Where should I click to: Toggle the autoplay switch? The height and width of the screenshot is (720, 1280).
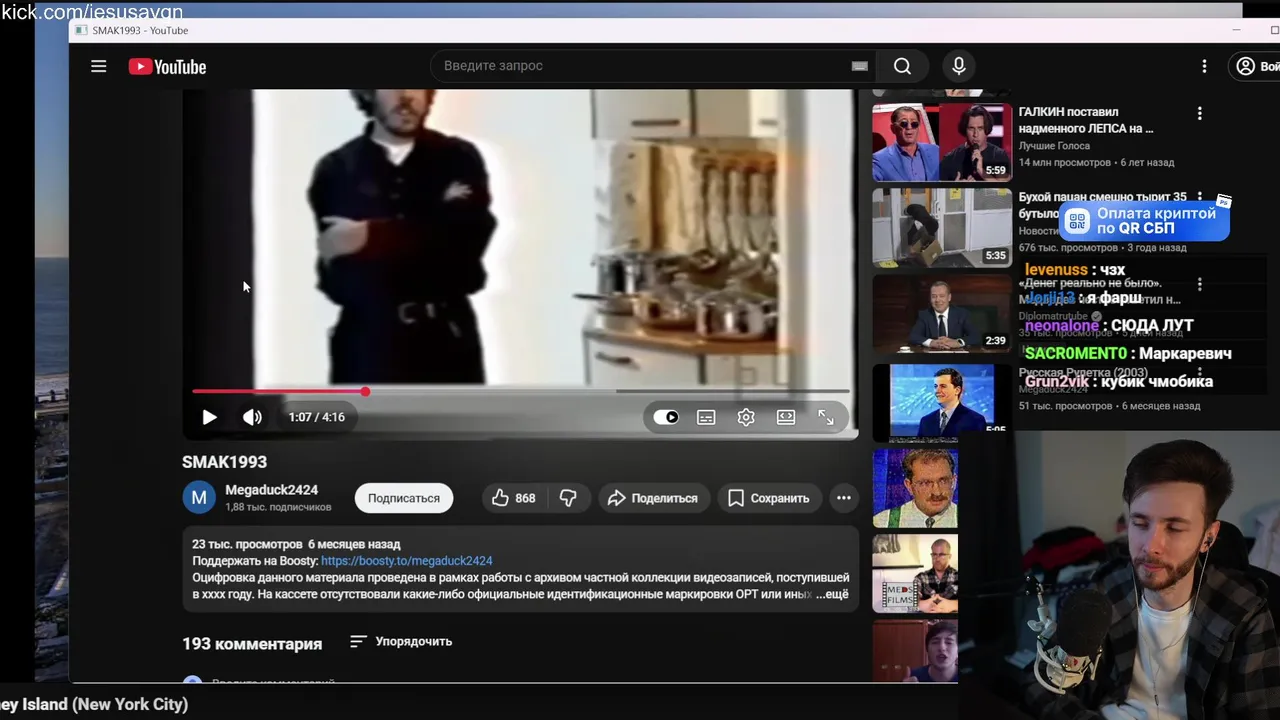pos(666,417)
